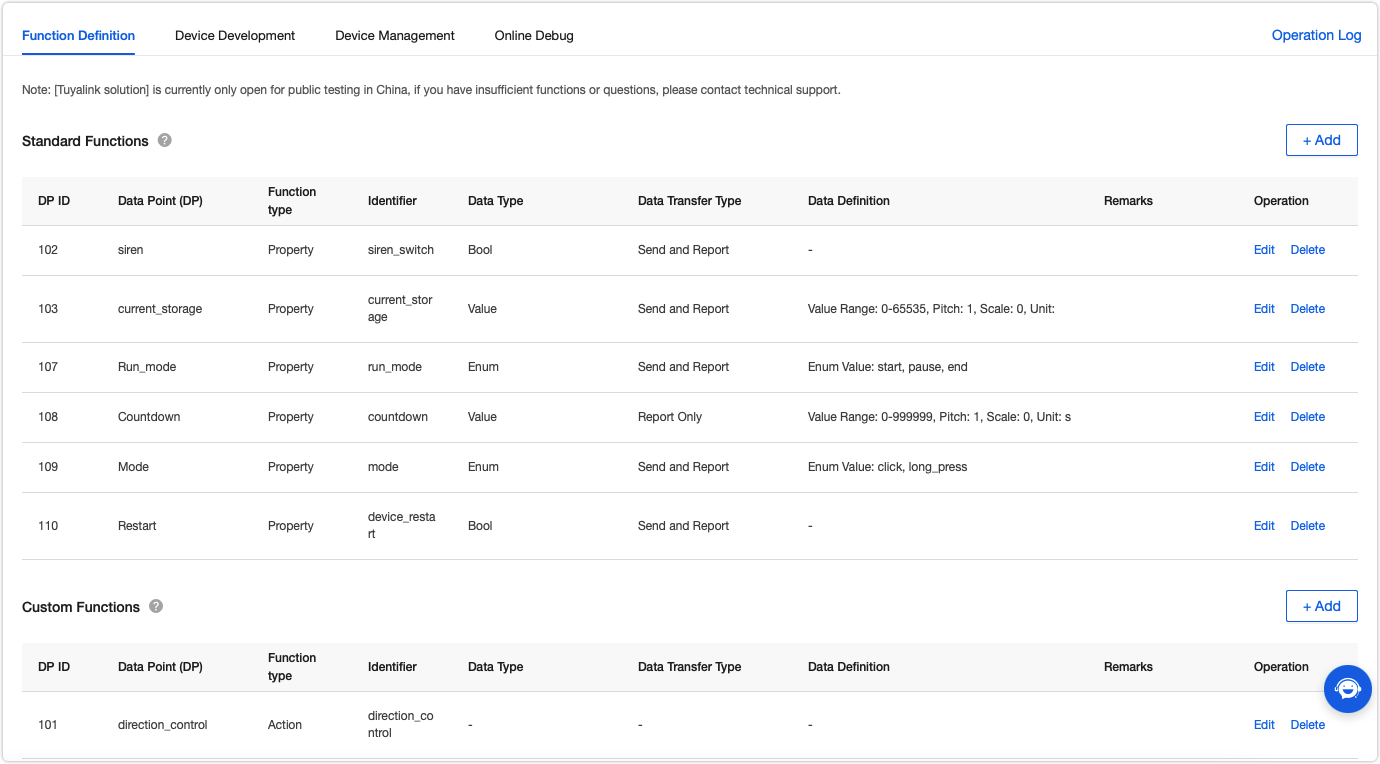Edit the Restart data point

(x=1264, y=526)
